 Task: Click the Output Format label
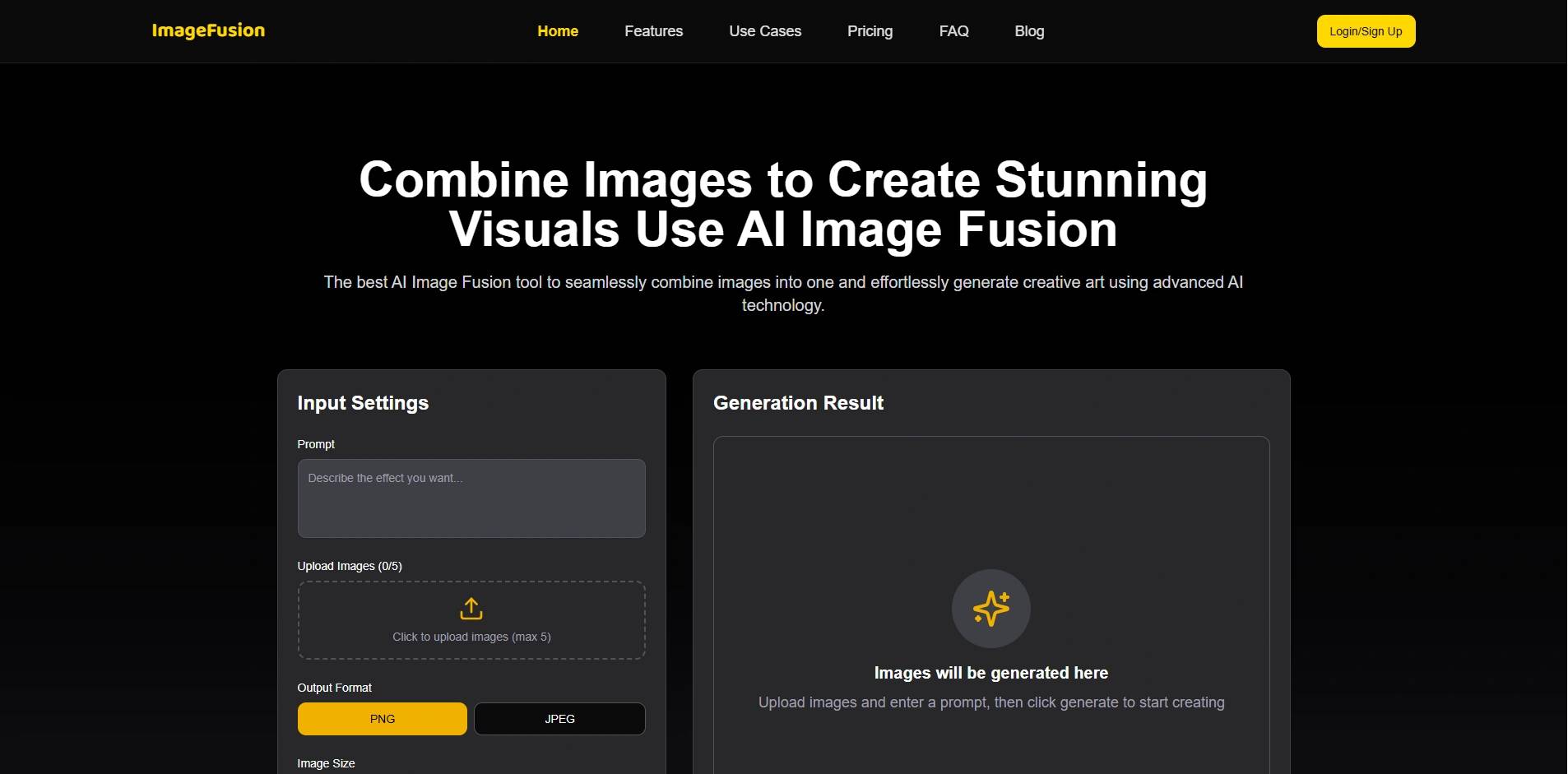pyautogui.click(x=334, y=688)
